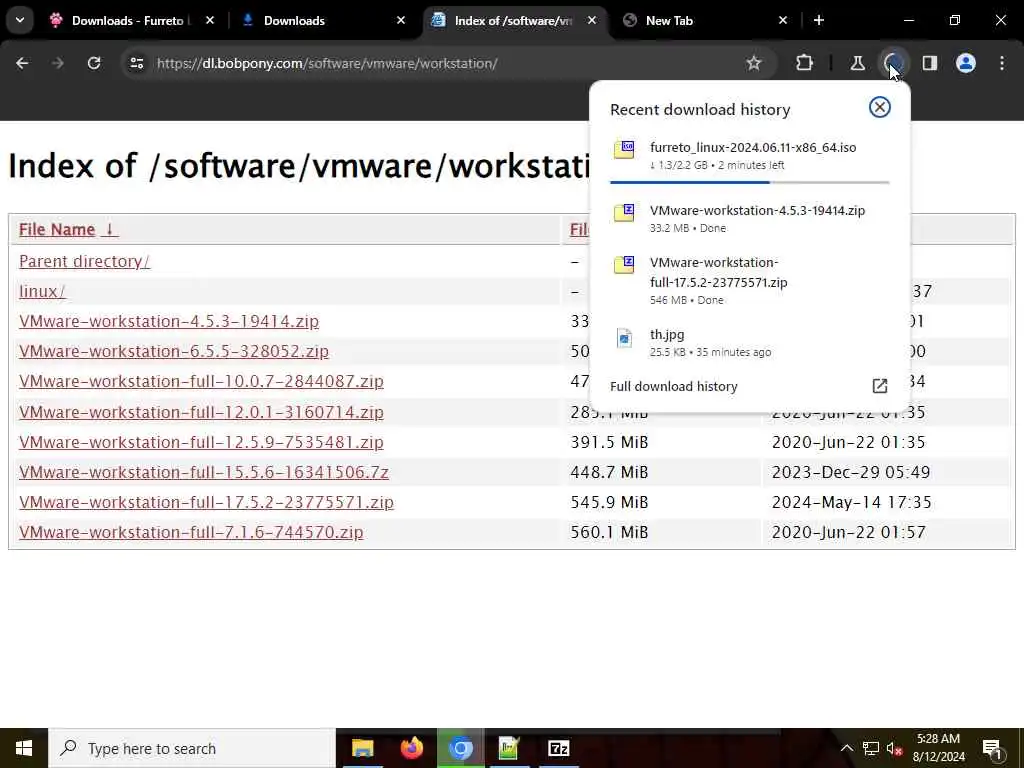Download VMware-workstation-full-7.1.6-744570.zip

(191, 532)
